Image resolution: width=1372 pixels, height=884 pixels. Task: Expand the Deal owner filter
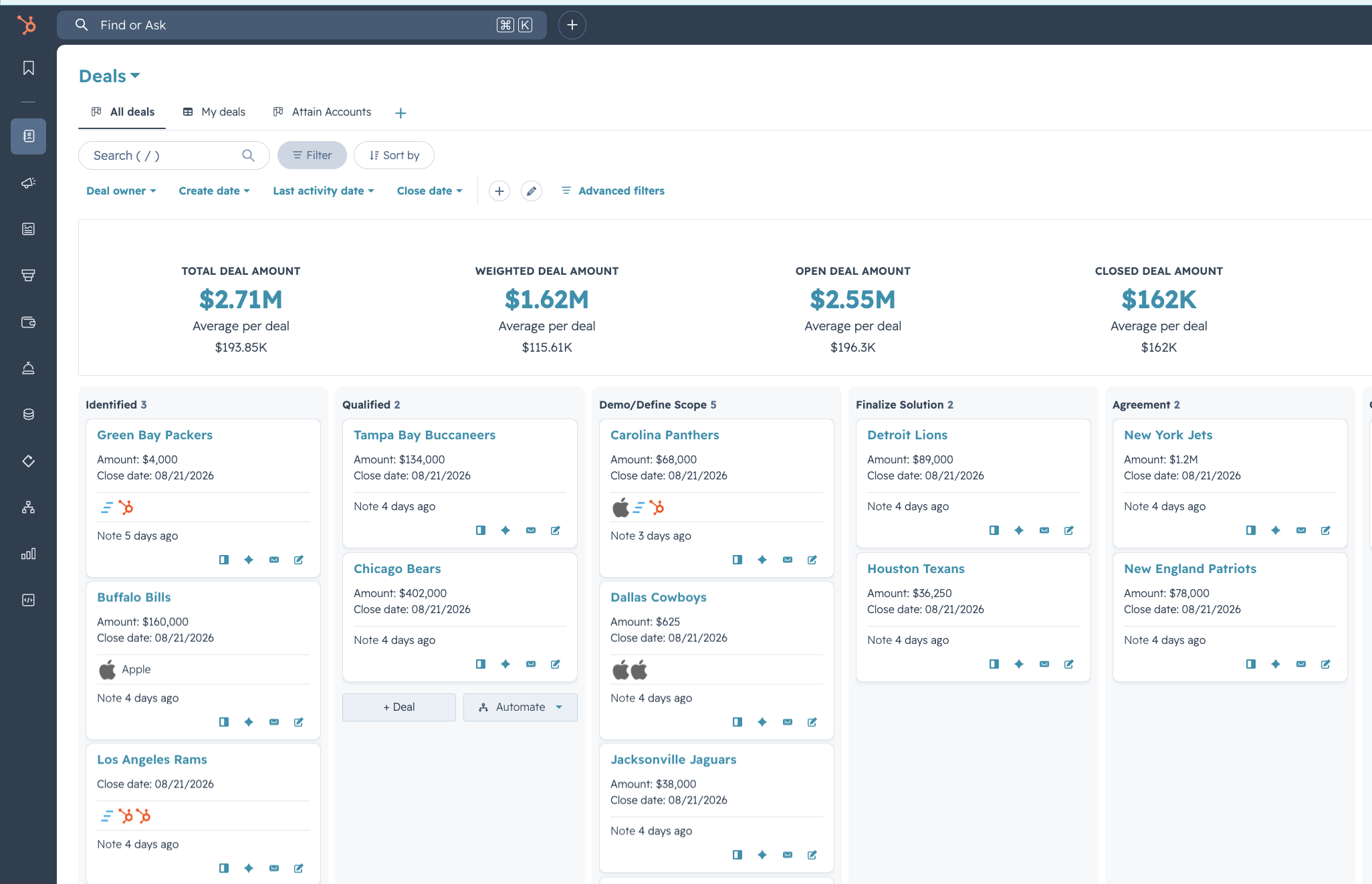tap(121, 191)
